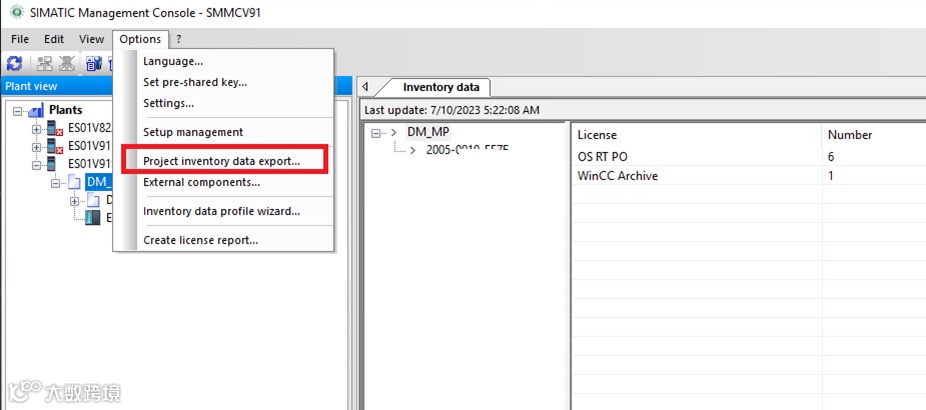Launch Inventory data profile wizard...
Image resolution: width=926 pixels, height=410 pixels.
coord(221,211)
